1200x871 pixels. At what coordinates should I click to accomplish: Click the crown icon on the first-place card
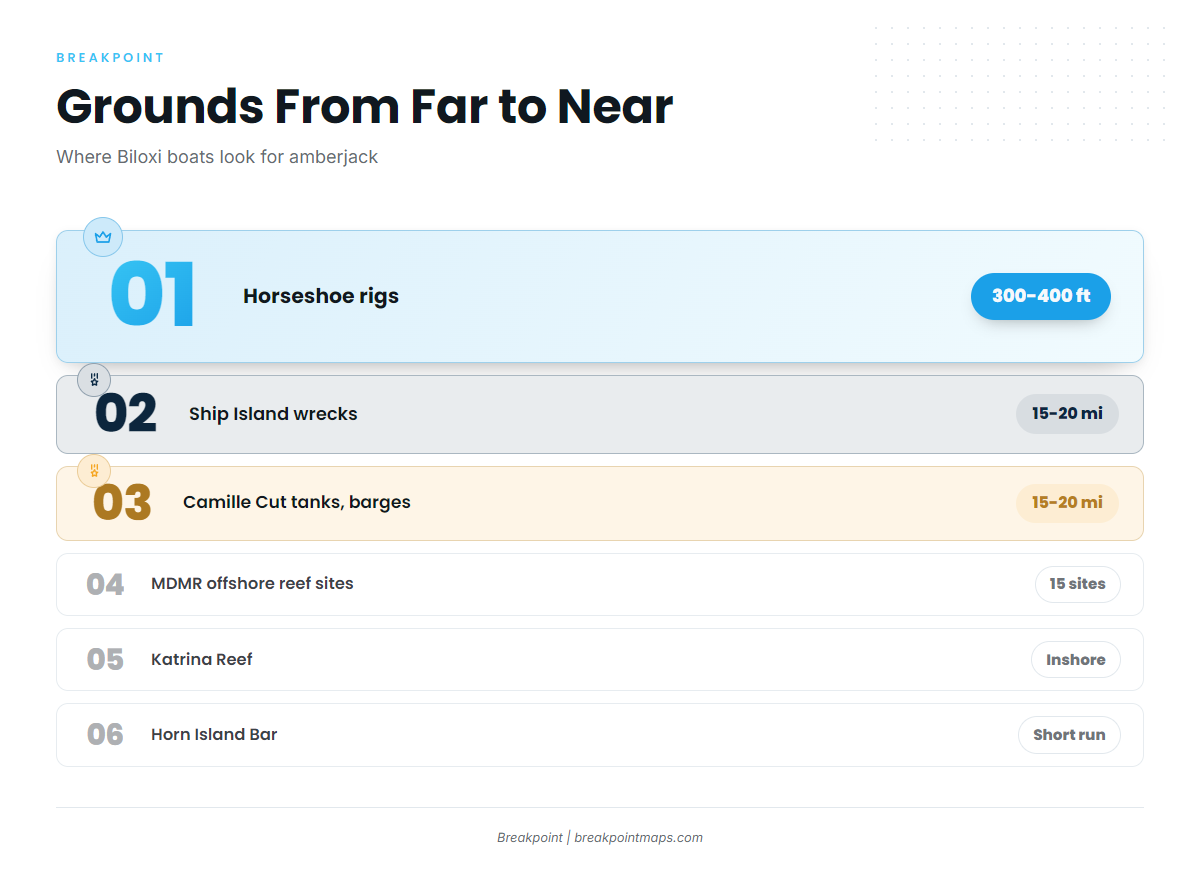[x=102, y=237]
